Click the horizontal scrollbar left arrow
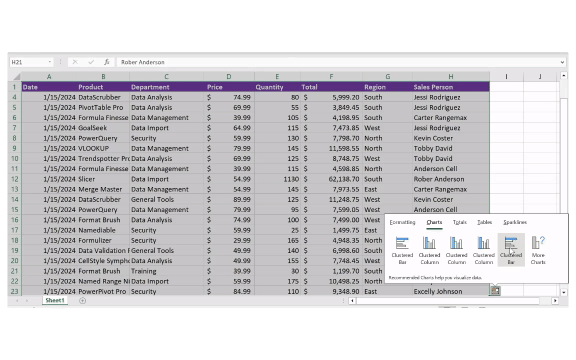 coord(352,300)
